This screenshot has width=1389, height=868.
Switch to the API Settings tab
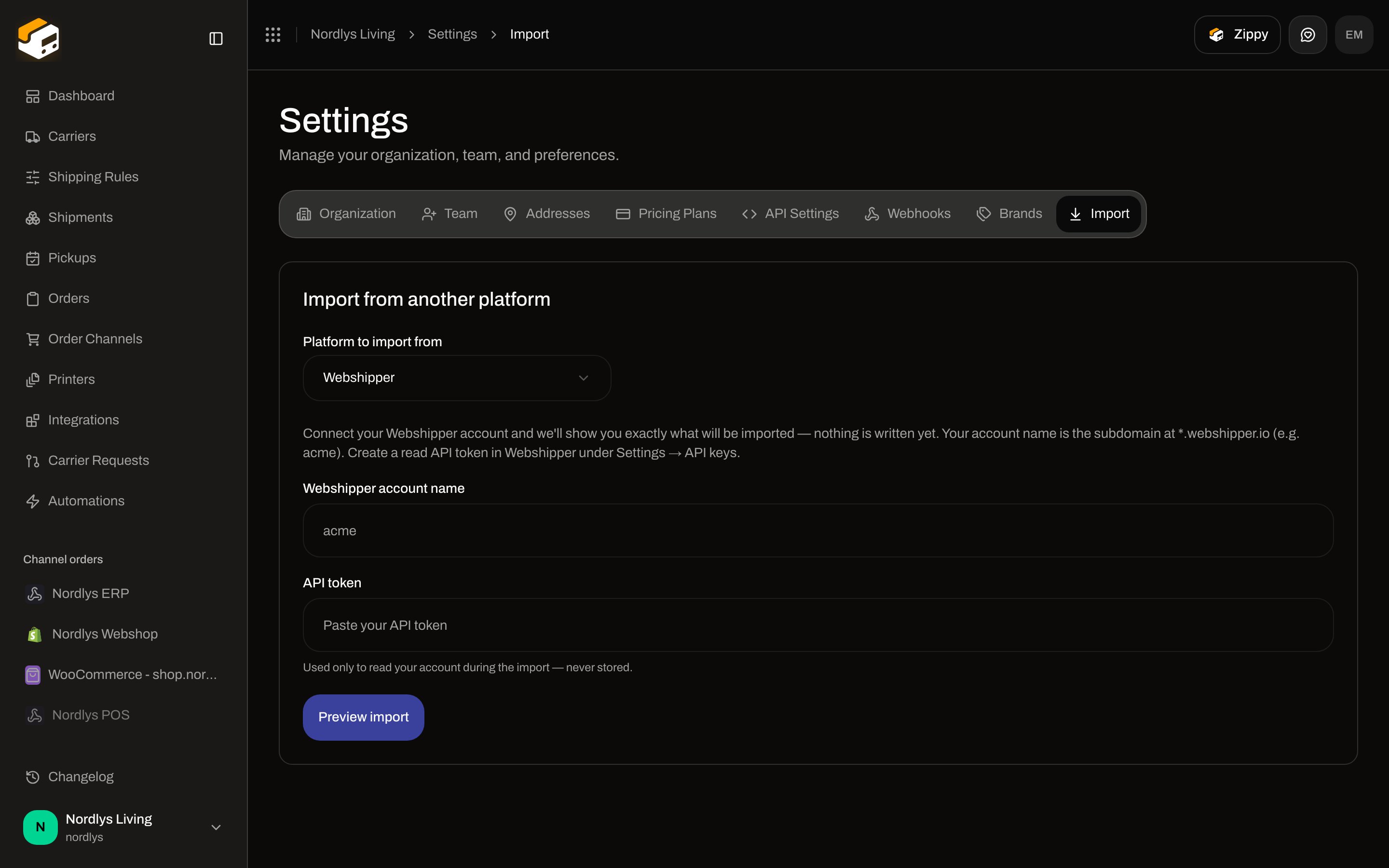790,214
